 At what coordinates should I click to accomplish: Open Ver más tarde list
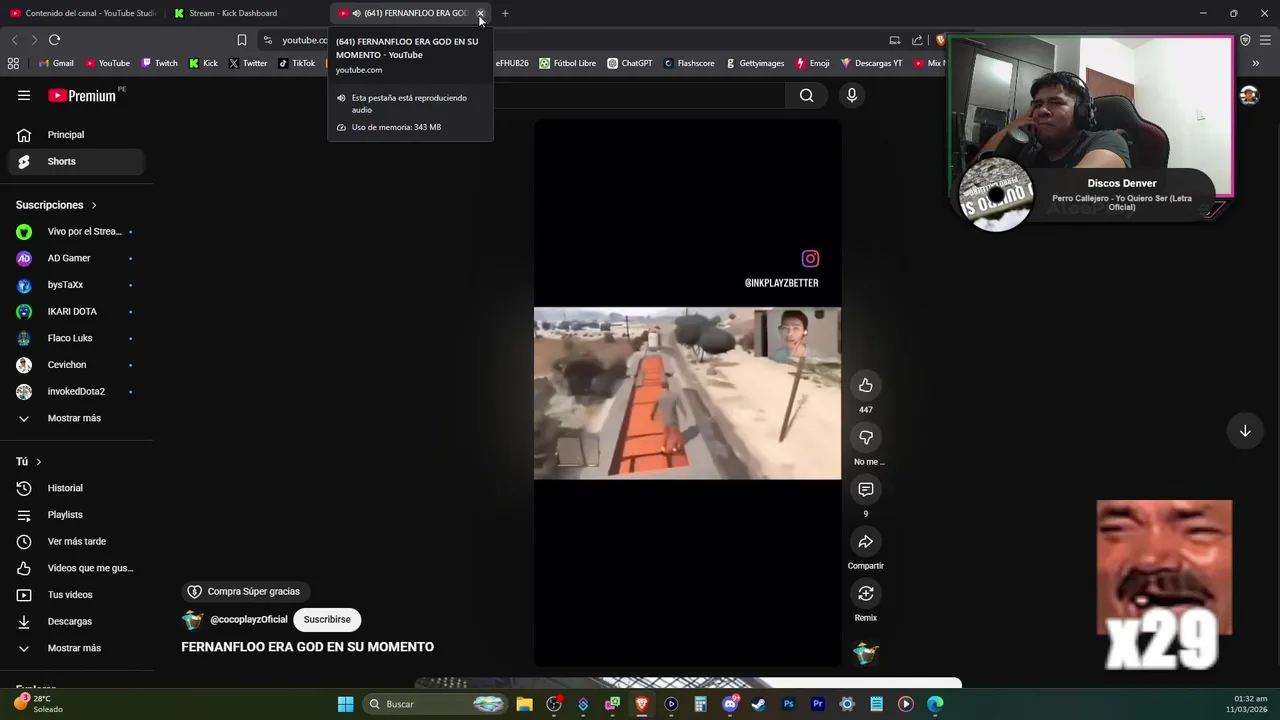(x=77, y=542)
